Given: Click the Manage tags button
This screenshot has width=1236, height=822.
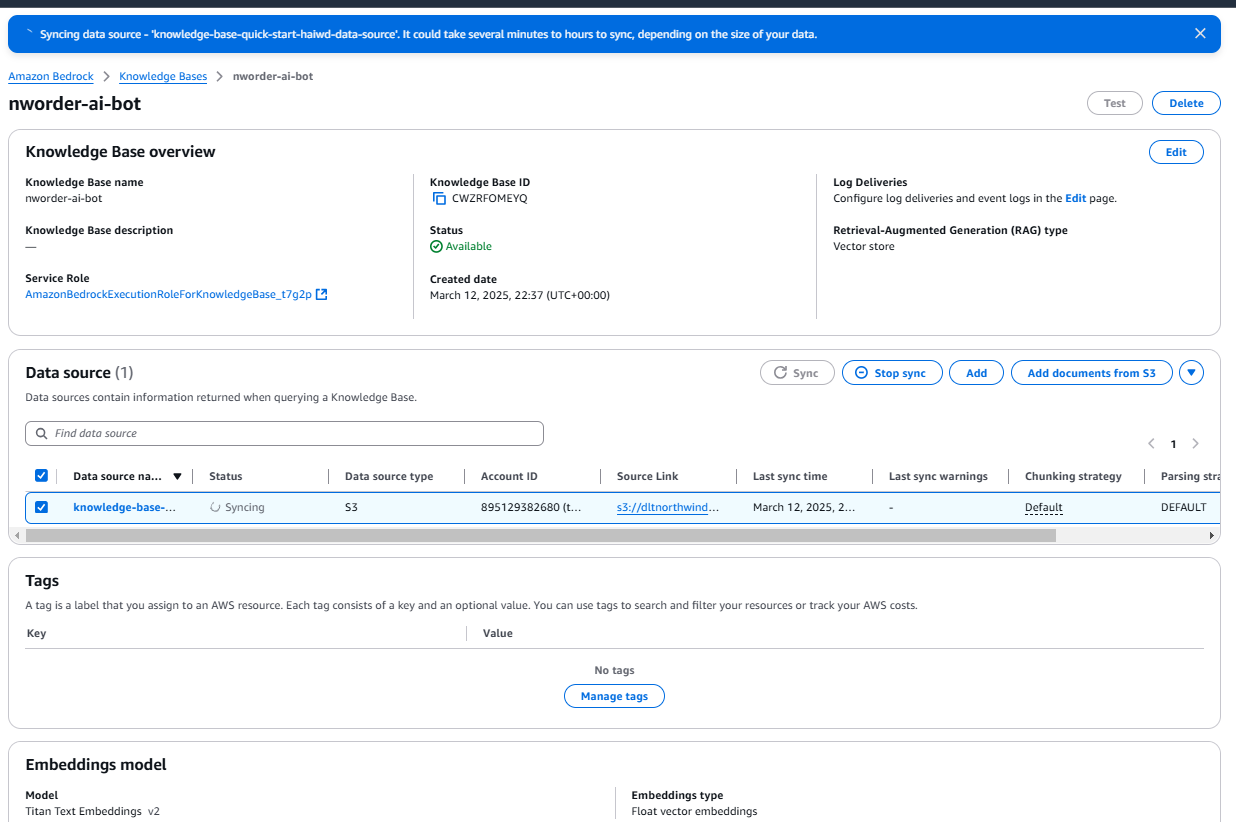Looking at the screenshot, I should tap(614, 696).
